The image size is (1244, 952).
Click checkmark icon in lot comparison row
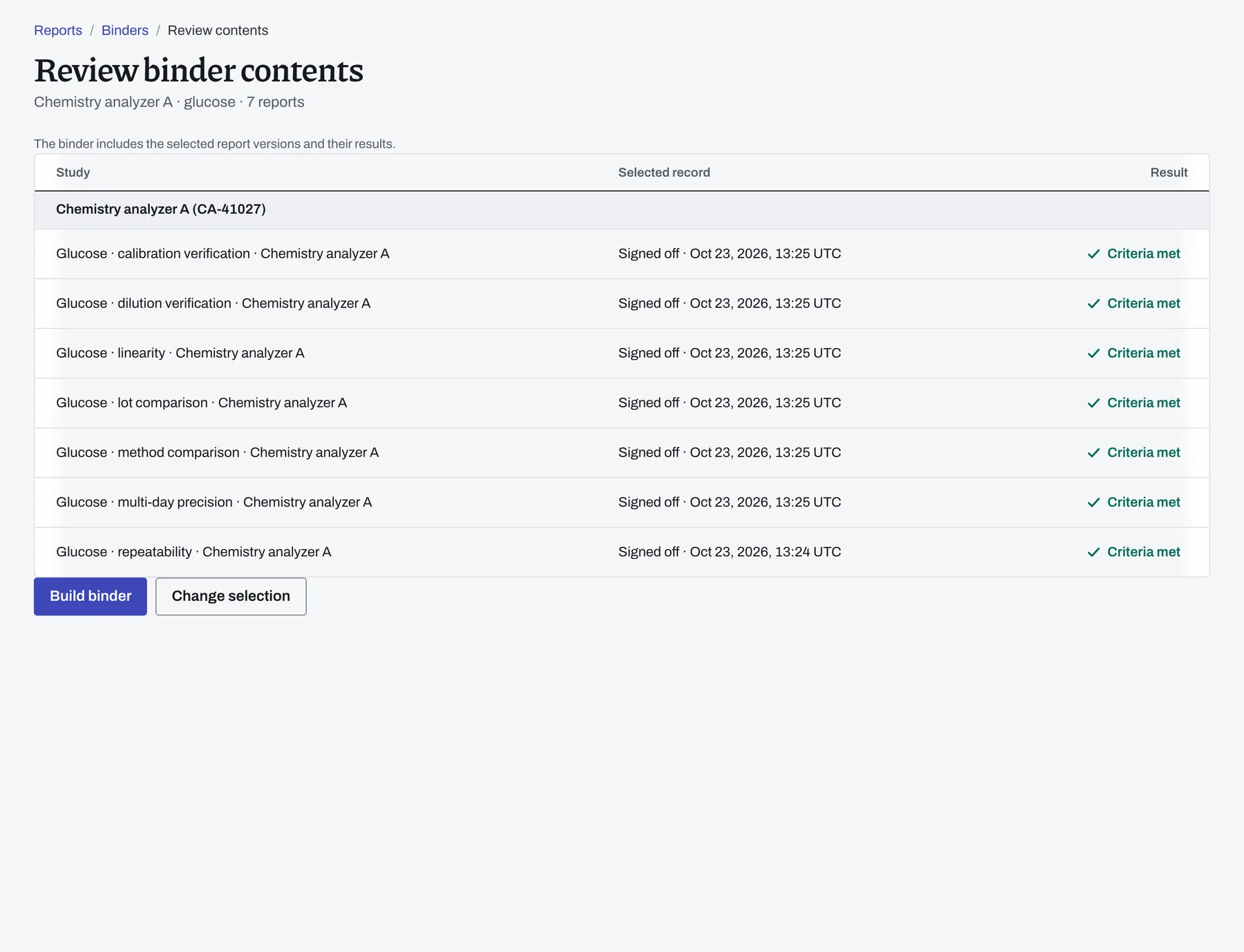point(1093,403)
